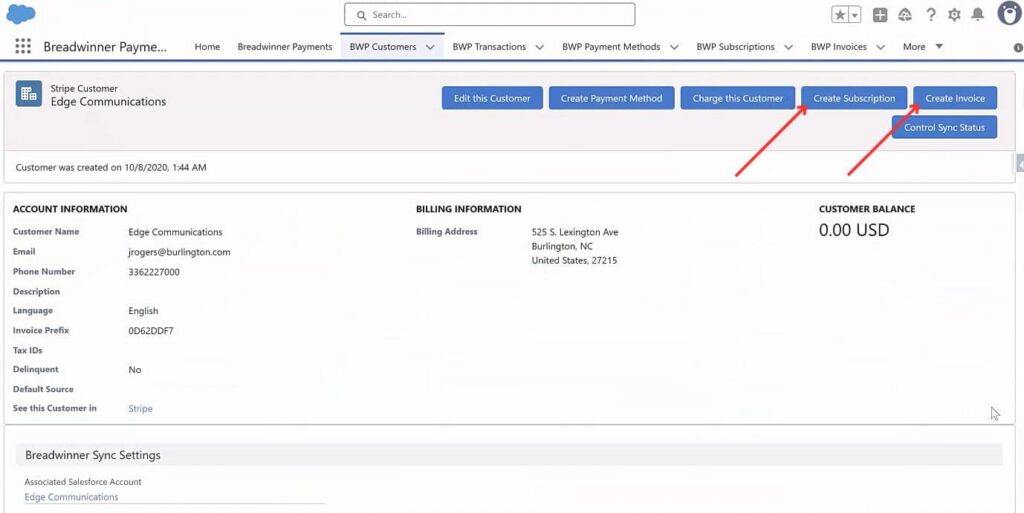1024x513 pixels.
Task: View notifications bell icon
Action: click(x=978, y=15)
